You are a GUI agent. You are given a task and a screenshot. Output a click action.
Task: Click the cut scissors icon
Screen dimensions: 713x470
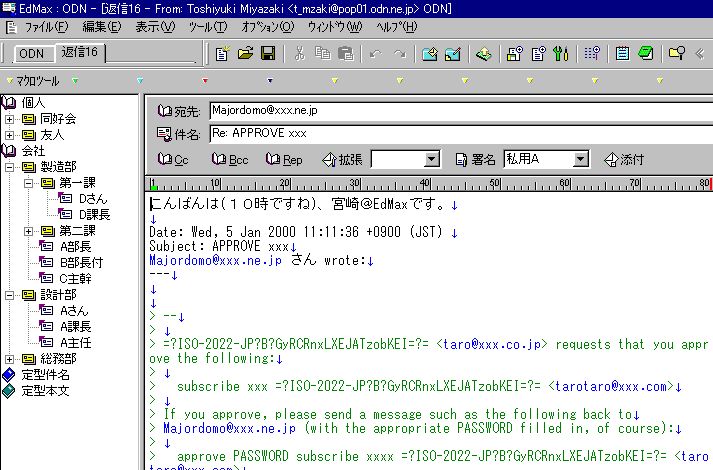tap(300, 54)
